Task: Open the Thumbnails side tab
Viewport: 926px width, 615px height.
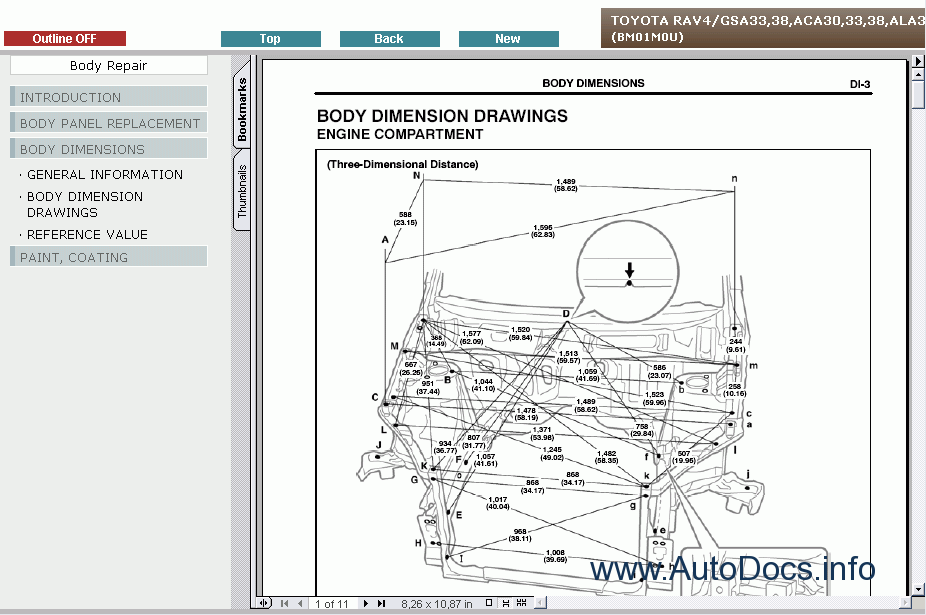Action: (x=242, y=191)
